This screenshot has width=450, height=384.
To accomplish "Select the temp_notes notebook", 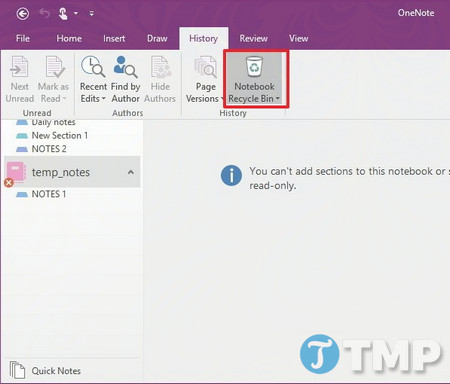I will (x=72, y=172).
